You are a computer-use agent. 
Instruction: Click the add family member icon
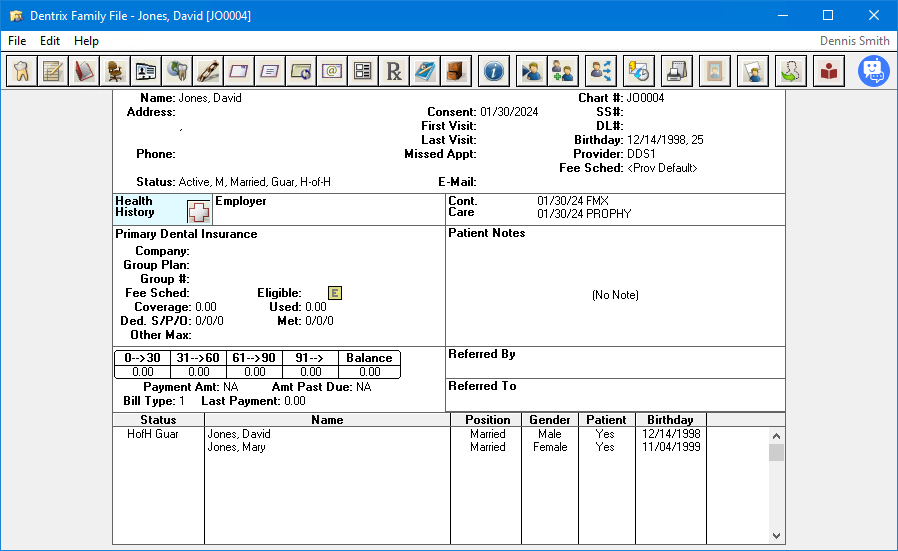coord(563,71)
